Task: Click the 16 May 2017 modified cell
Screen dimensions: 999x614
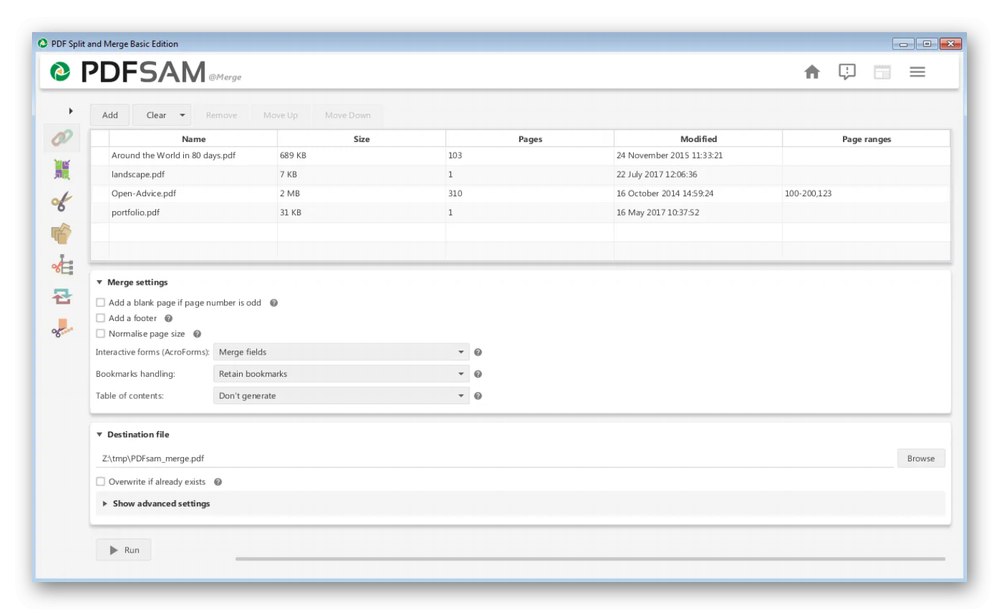Action: (x=698, y=213)
